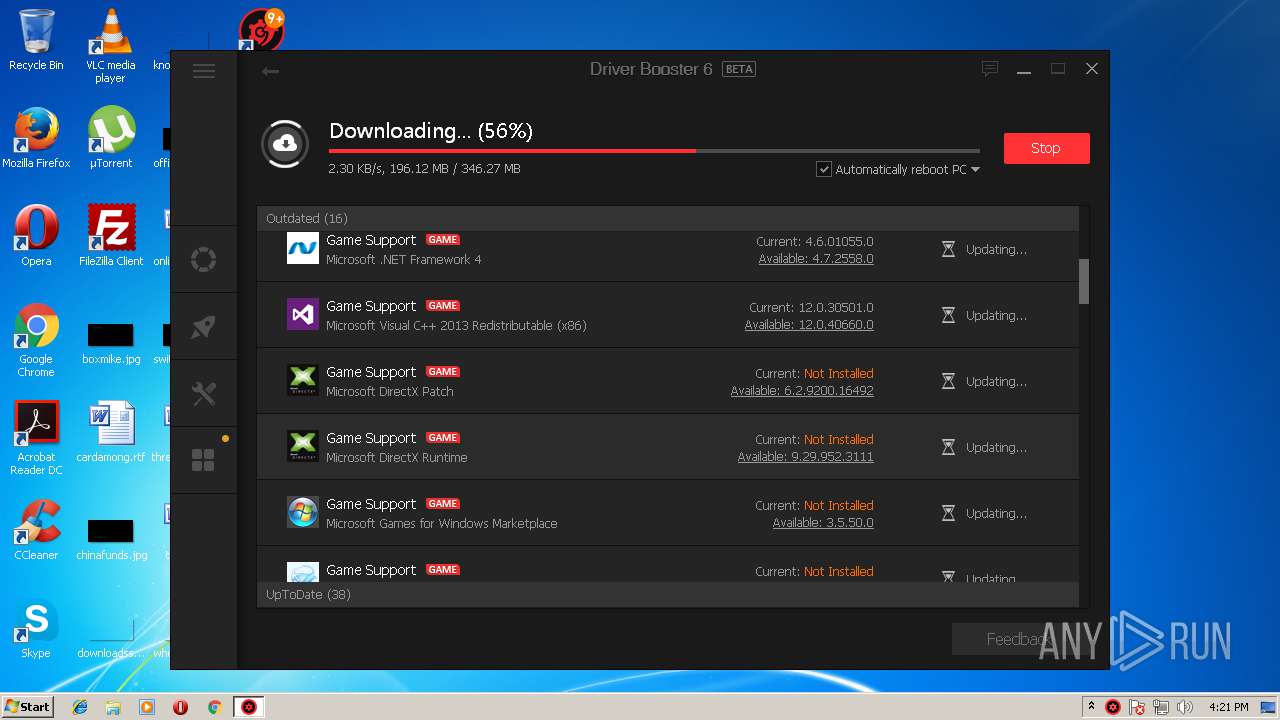
Task: Open Available: 12.0.40660.0 version link
Action: (x=809, y=325)
